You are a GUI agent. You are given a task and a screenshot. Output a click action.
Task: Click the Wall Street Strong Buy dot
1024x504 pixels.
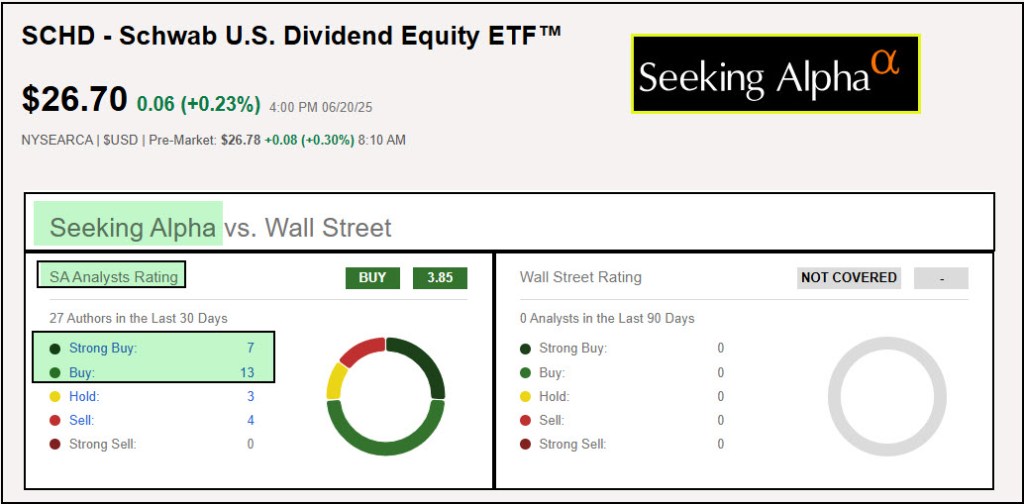tap(525, 349)
